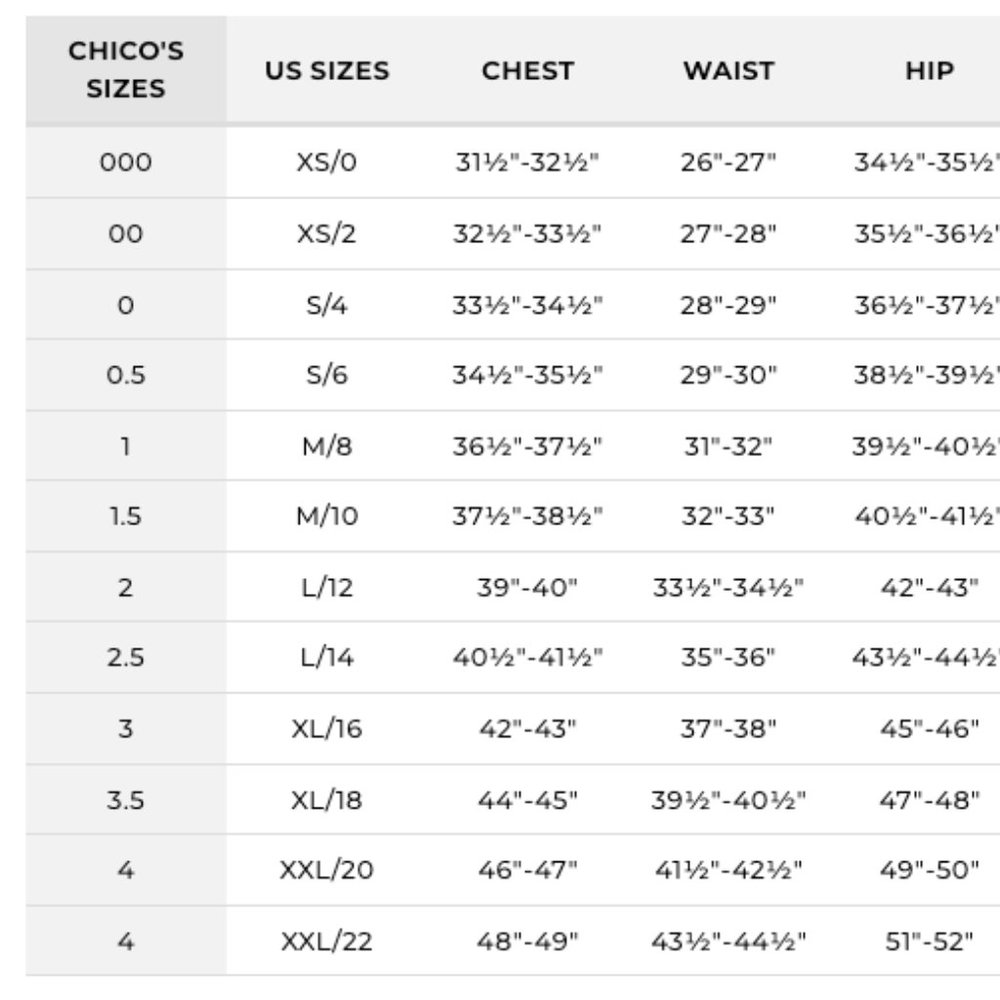
Task: Click the WAIST column header
Action: point(729,70)
